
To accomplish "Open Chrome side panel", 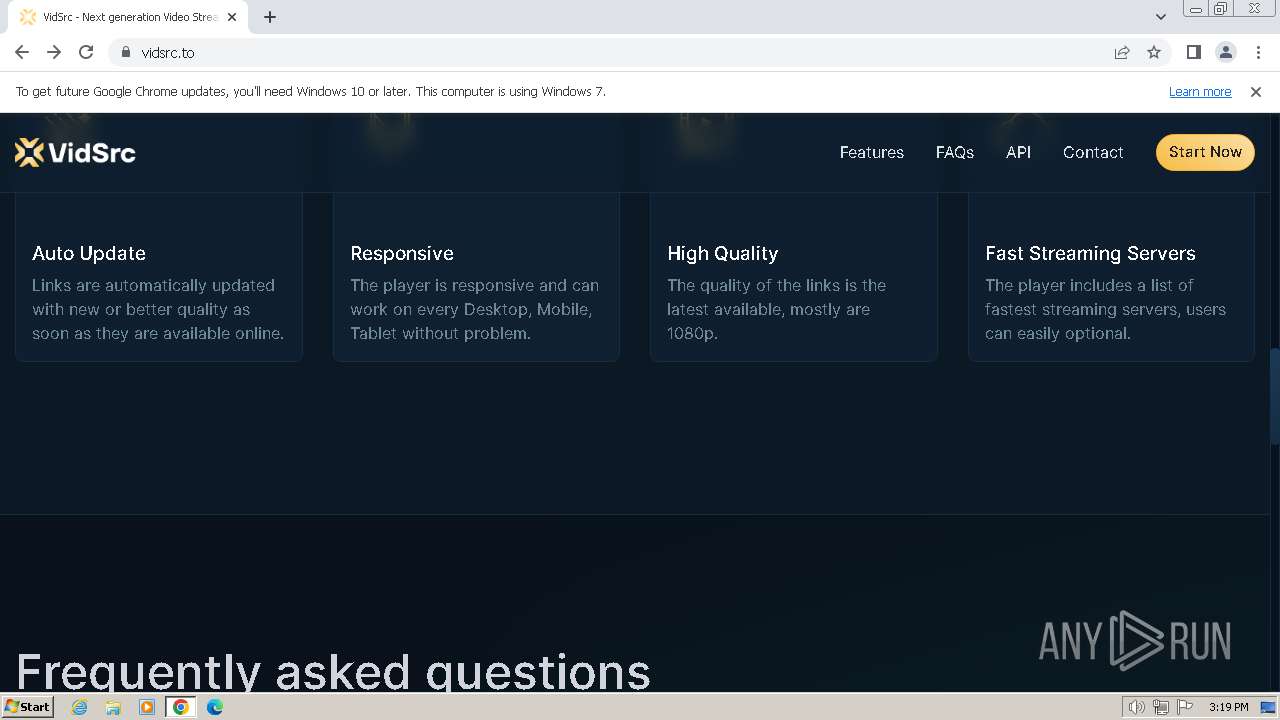I will [1193, 52].
